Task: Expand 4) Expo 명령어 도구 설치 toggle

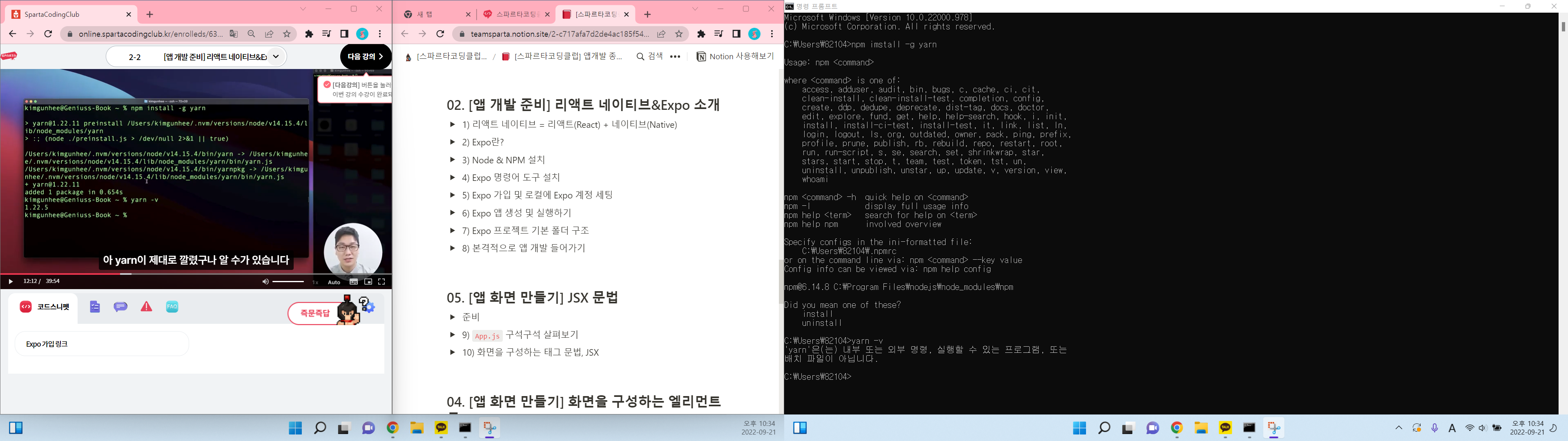Action: coord(452,178)
